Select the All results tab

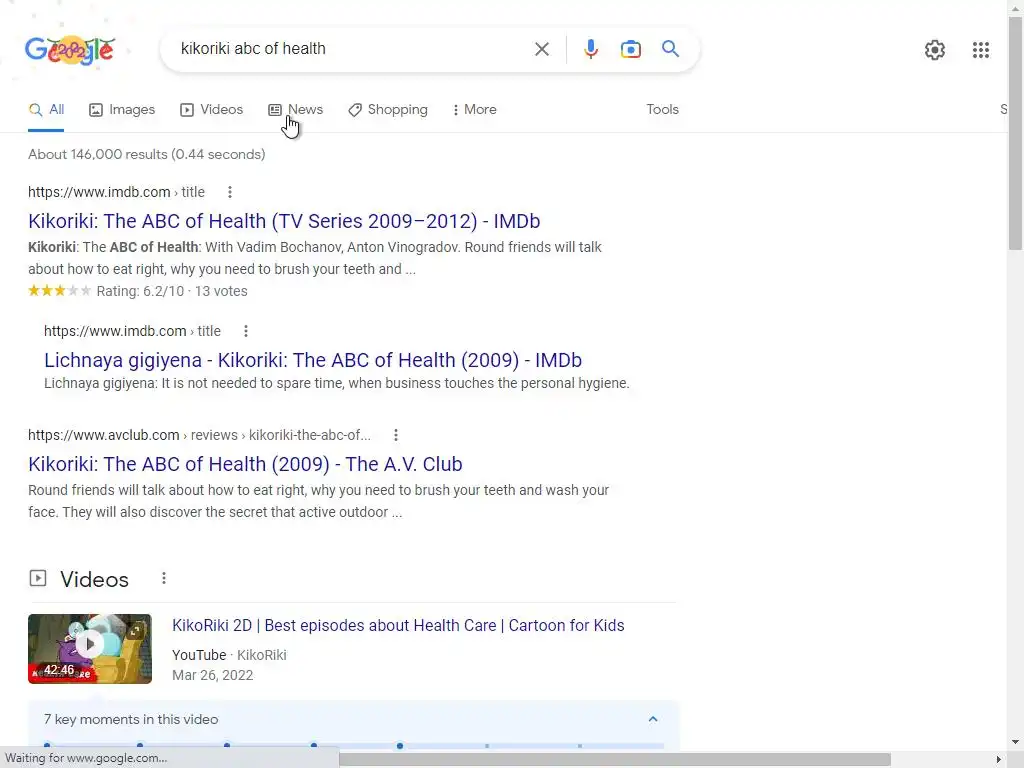[x=46, y=110]
